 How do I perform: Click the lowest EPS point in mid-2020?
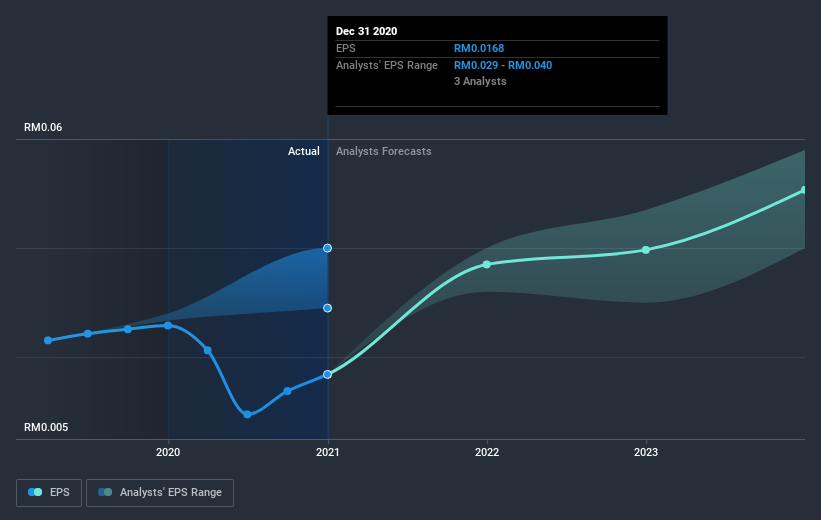pyautogui.click(x=247, y=414)
